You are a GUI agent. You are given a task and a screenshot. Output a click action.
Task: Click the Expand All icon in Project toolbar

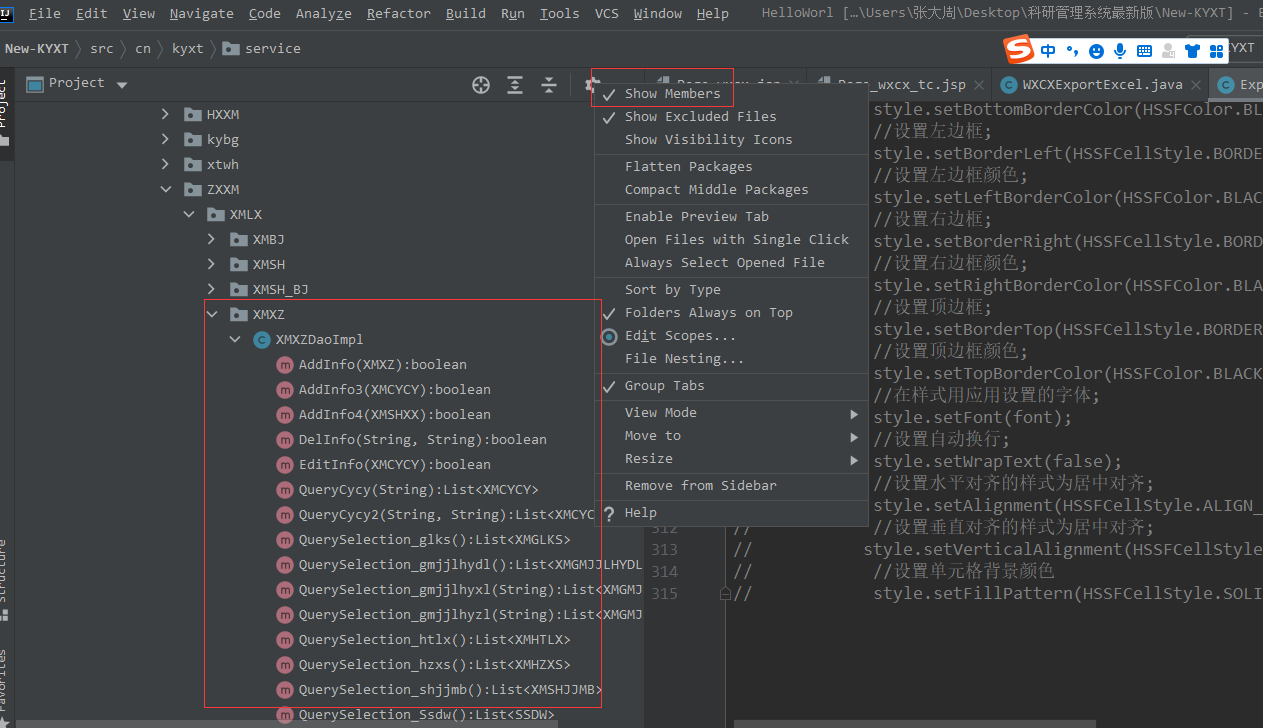pyautogui.click(x=515, y=85)
